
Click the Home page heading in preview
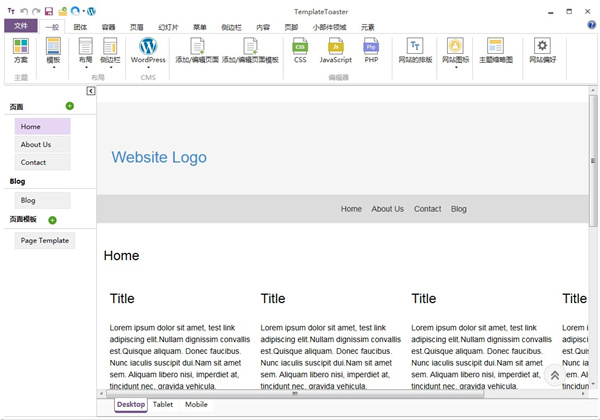[121, 256]
